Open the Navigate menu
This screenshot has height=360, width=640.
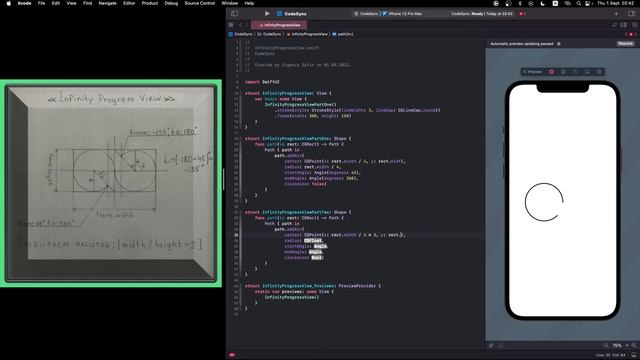107,3
